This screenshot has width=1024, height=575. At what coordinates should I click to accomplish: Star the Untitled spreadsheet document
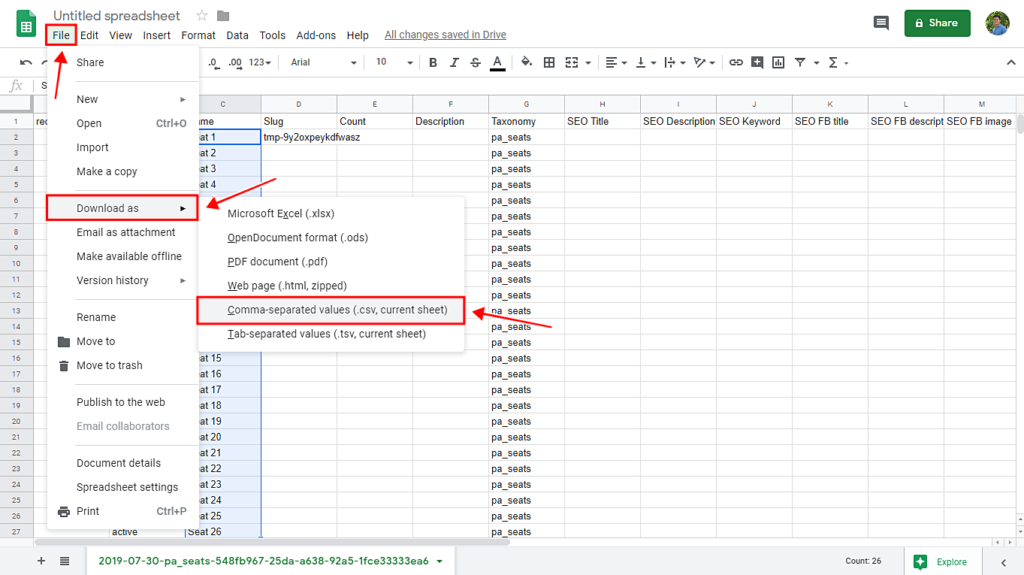202,16
